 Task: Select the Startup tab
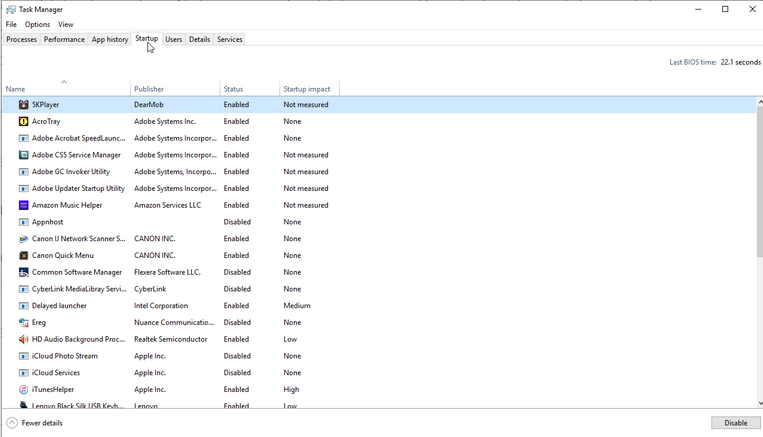[146, 38]
